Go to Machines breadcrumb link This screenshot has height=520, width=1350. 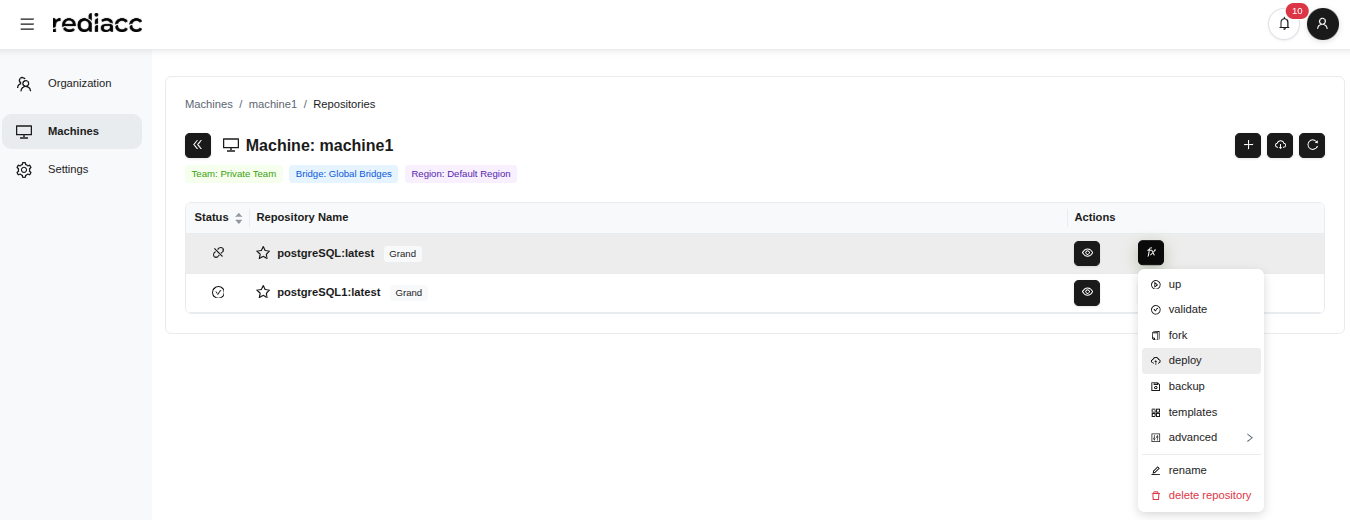pyautogui.click(x=208, y=104)
